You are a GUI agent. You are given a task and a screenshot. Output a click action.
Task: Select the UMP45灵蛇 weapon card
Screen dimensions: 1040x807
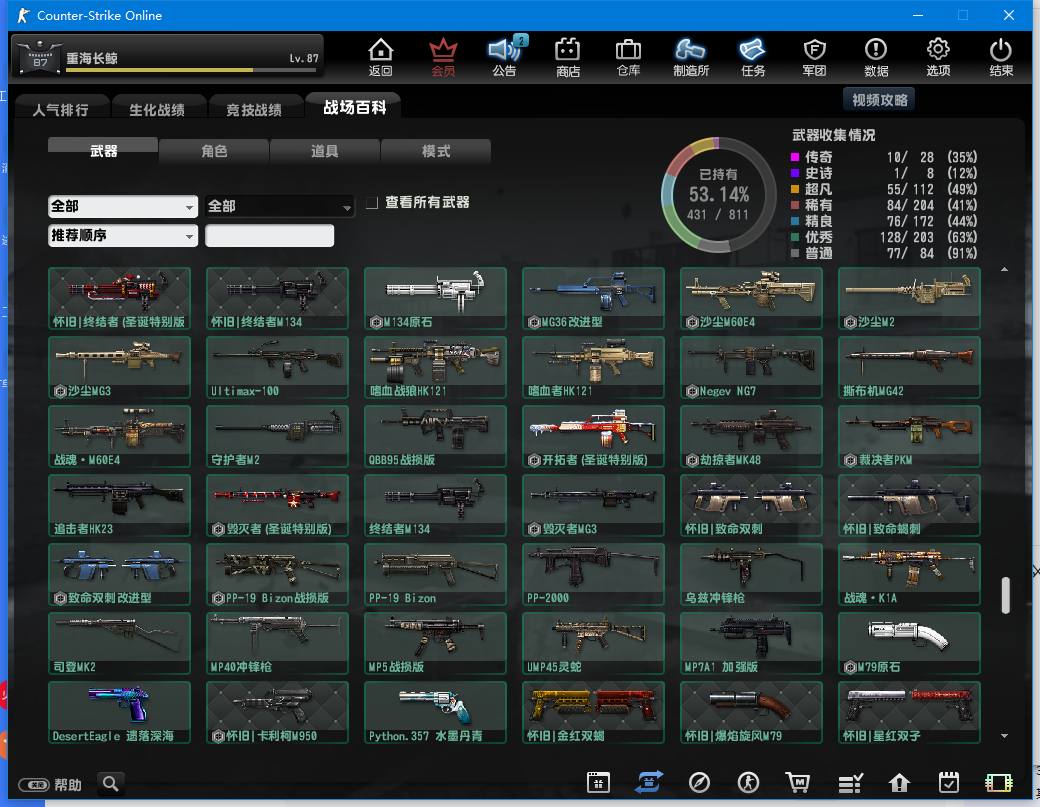coord(593,643)
